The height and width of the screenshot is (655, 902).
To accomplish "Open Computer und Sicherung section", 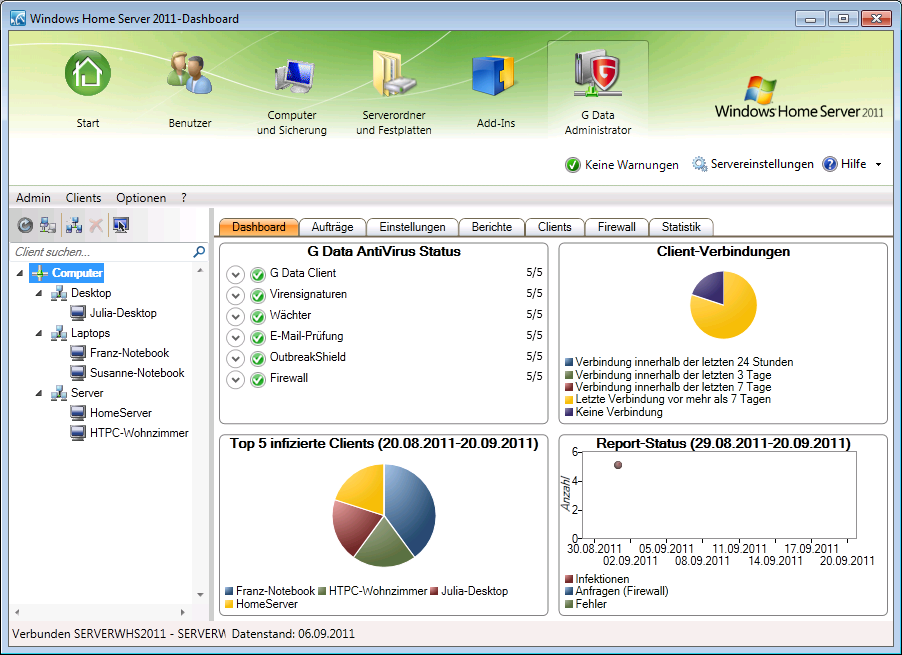I will tap(292, 95).
